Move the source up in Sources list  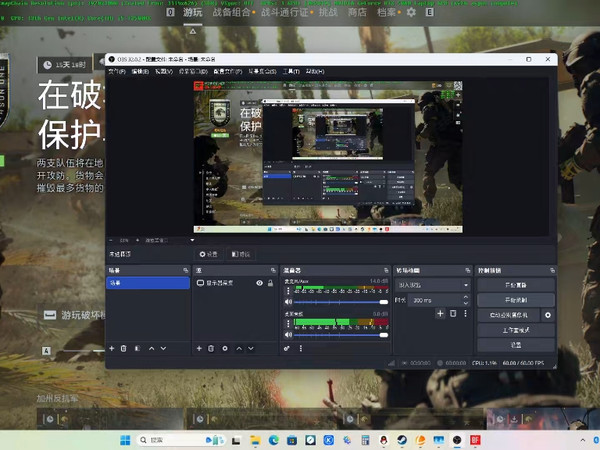click(239, 349)
